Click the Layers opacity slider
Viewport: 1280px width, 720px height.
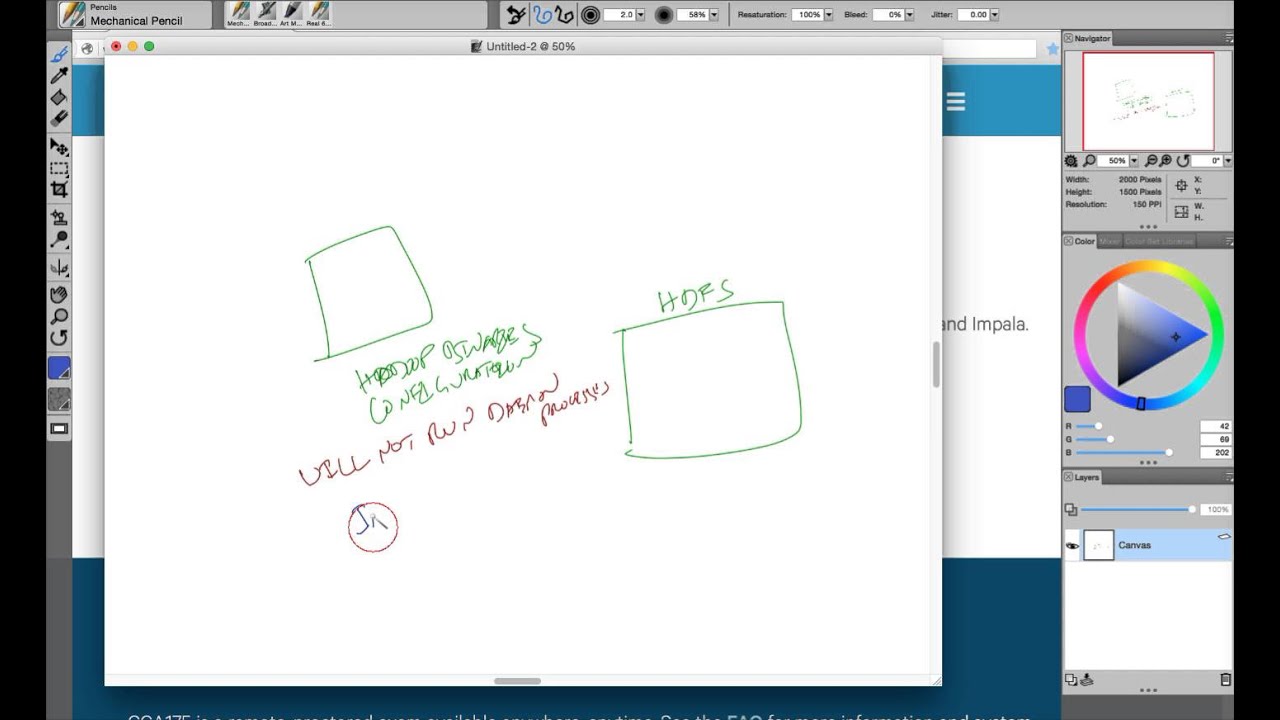coord(1137,510)
